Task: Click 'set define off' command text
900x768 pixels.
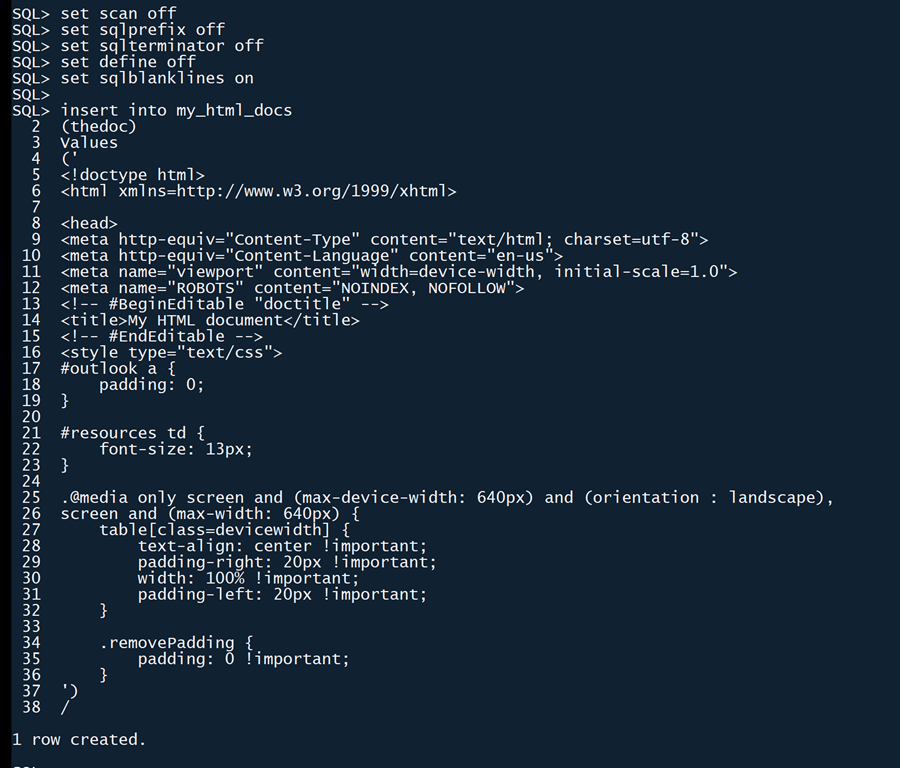Action: [x=128, y=61]
